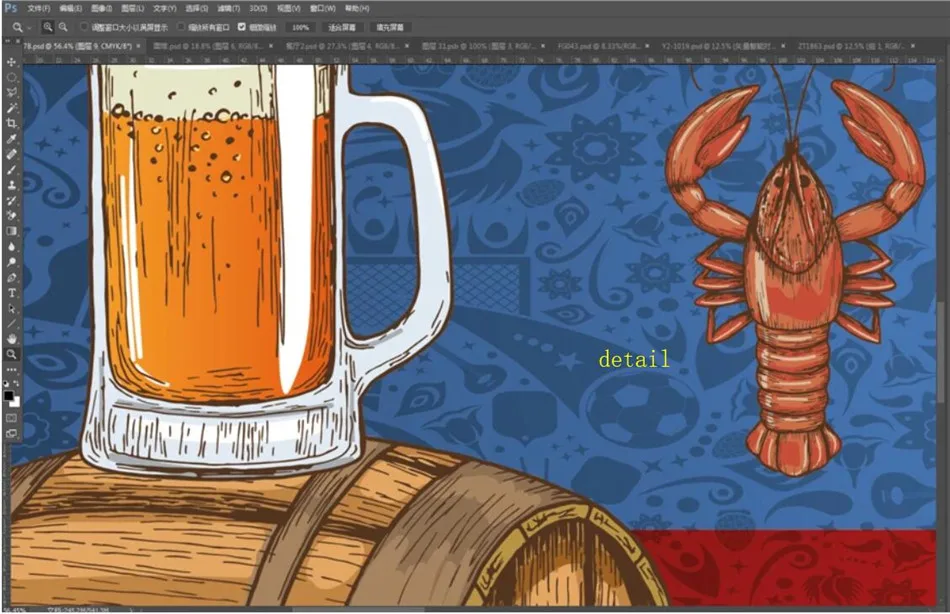Viewport: 950px width, 614px height.
Task: Open the zoom tool preset dropdown arrow
Action: (x=30, y=27)
